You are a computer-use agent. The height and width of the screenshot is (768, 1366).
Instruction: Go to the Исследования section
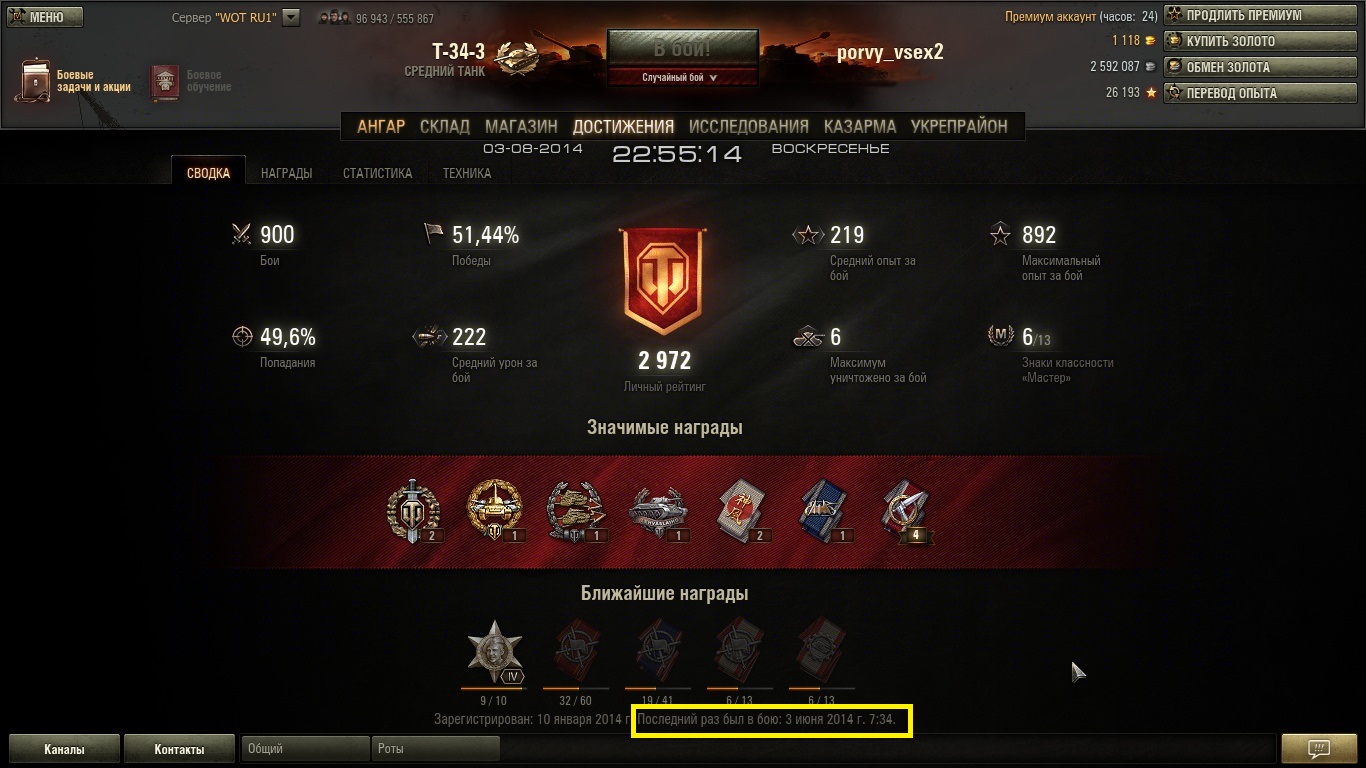pos(748,126)
